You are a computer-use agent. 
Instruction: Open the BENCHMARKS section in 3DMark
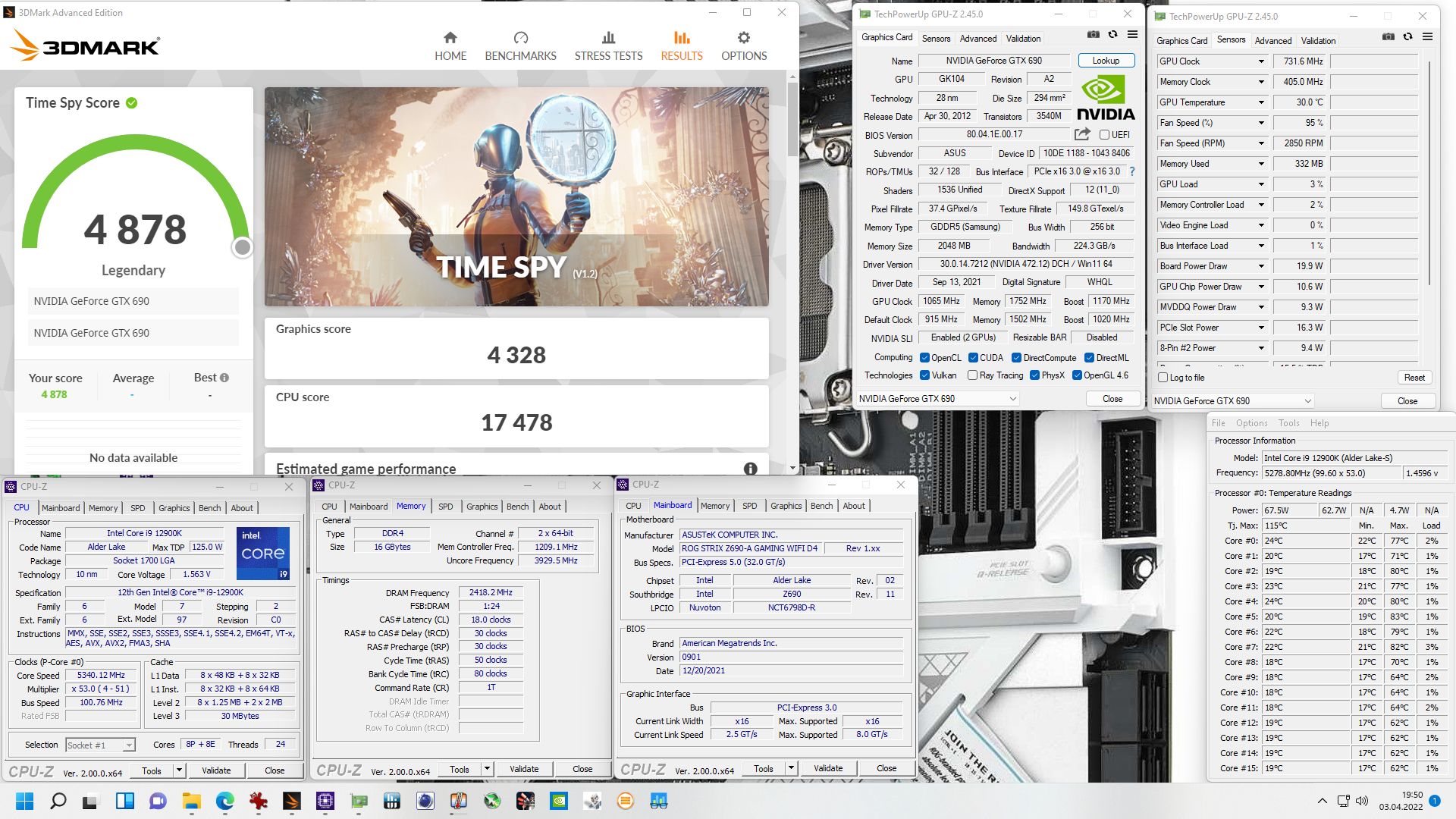tap(520, 46)
